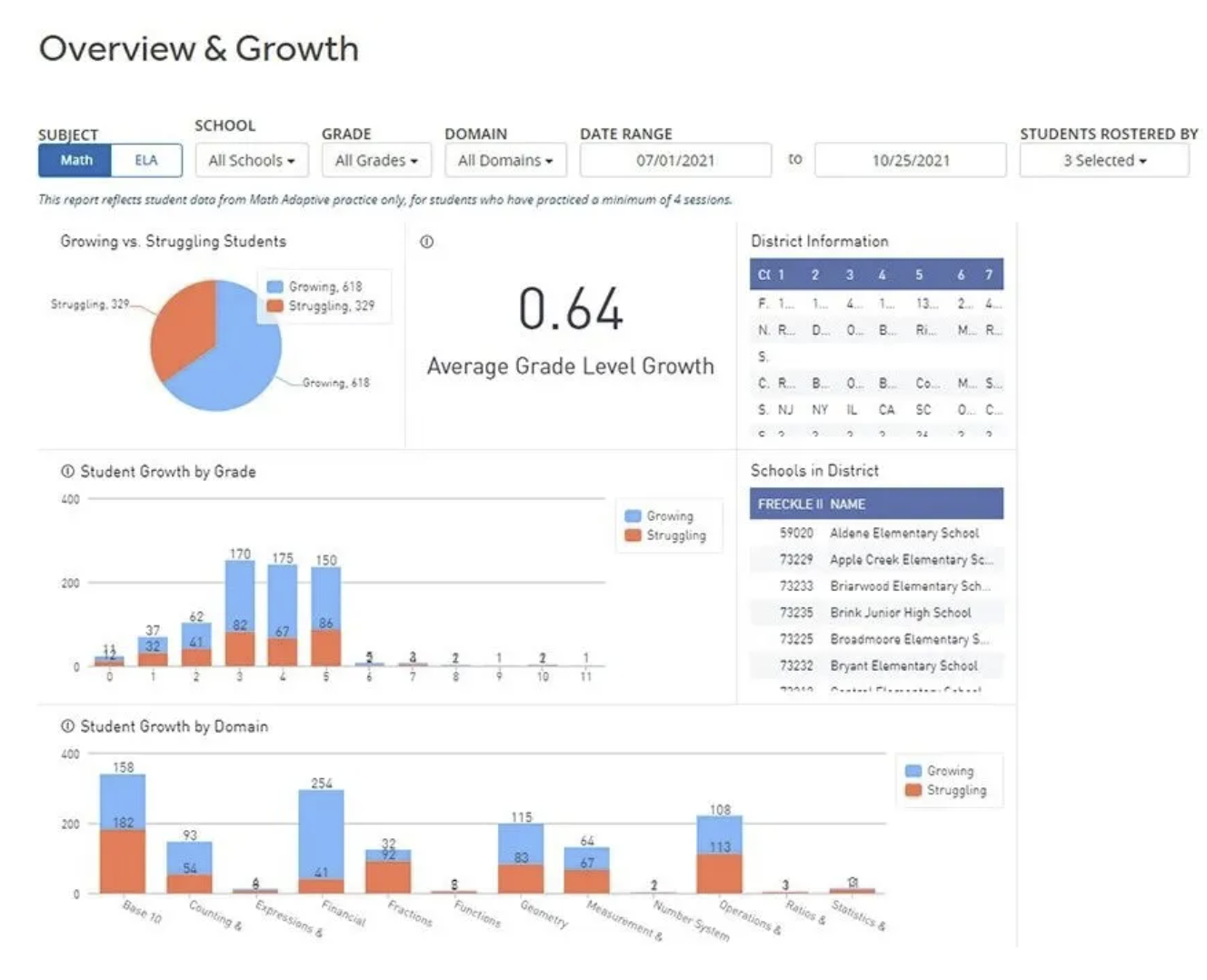This screenshot has width=1207, height=980.
Task: Switch subject to Math
Action: pyautogui.click(x=75, y=160)
